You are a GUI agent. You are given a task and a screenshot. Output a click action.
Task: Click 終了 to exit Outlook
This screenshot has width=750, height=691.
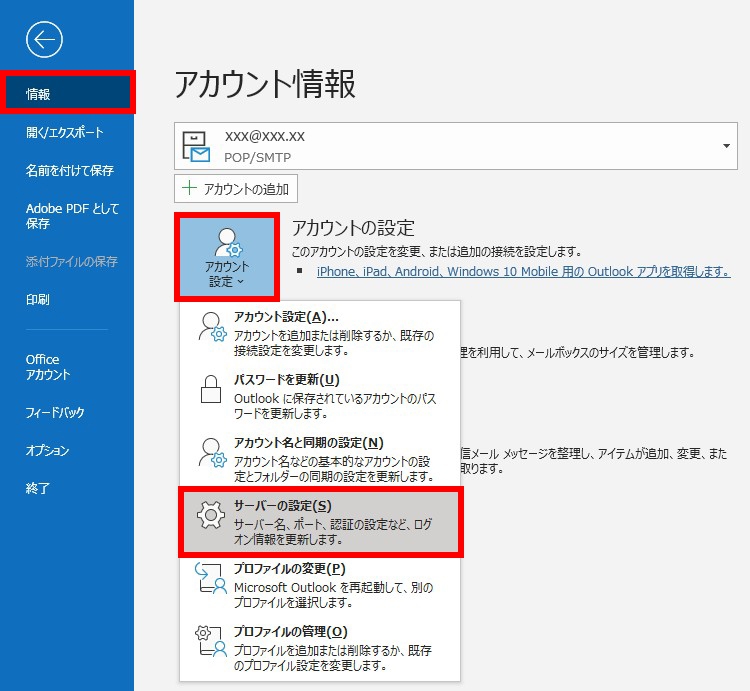click(x=38, y=488)
